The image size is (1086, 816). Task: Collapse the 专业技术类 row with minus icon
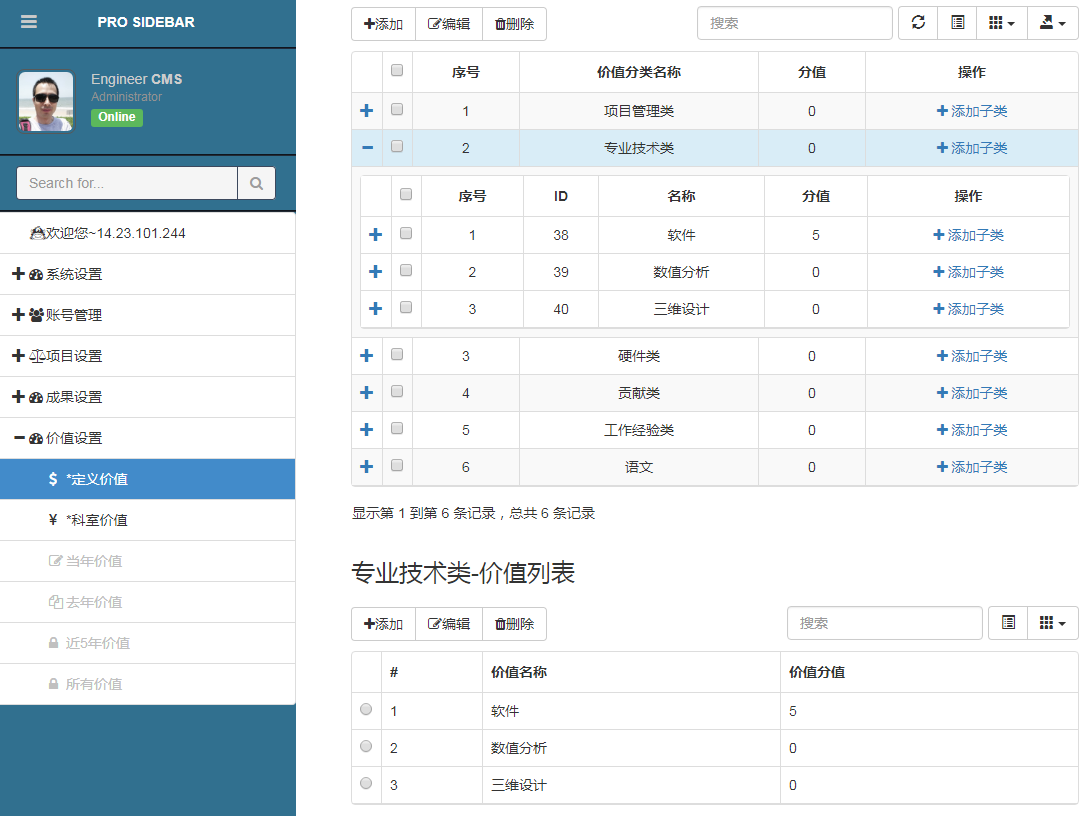click(367, 148)
